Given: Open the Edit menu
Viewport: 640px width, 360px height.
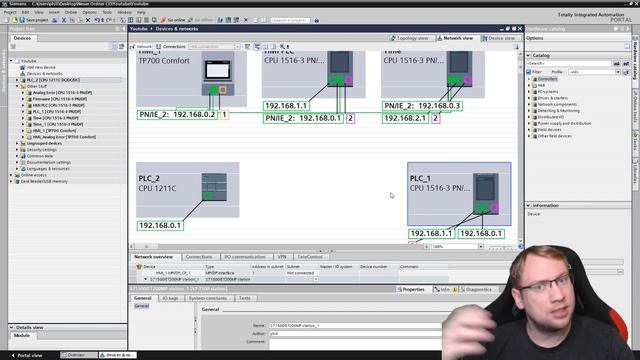Looking at the screenshot, I should [x=25, y=13].
